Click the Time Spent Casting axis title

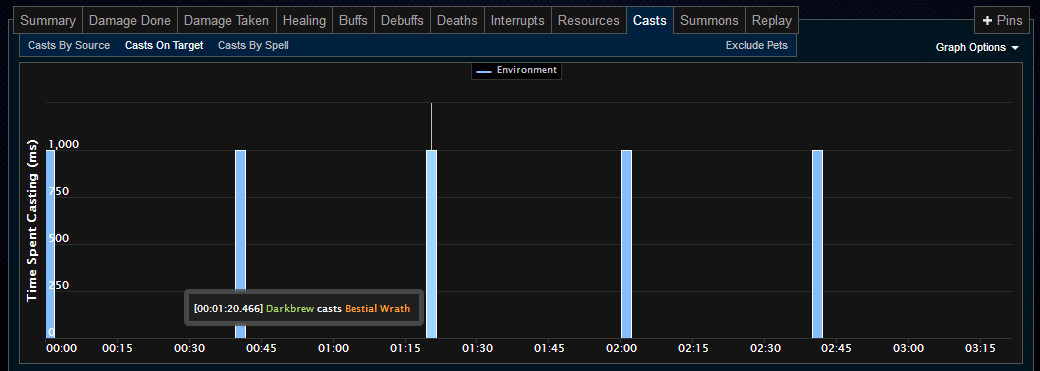pyautogui.click(x=31, y=220)
